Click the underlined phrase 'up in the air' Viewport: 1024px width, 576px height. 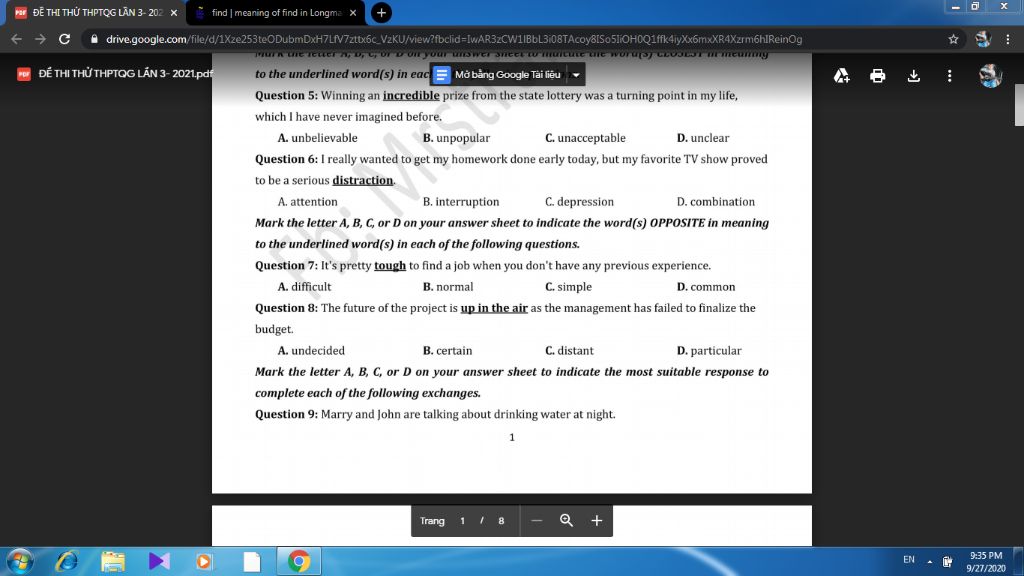point(494,308)
